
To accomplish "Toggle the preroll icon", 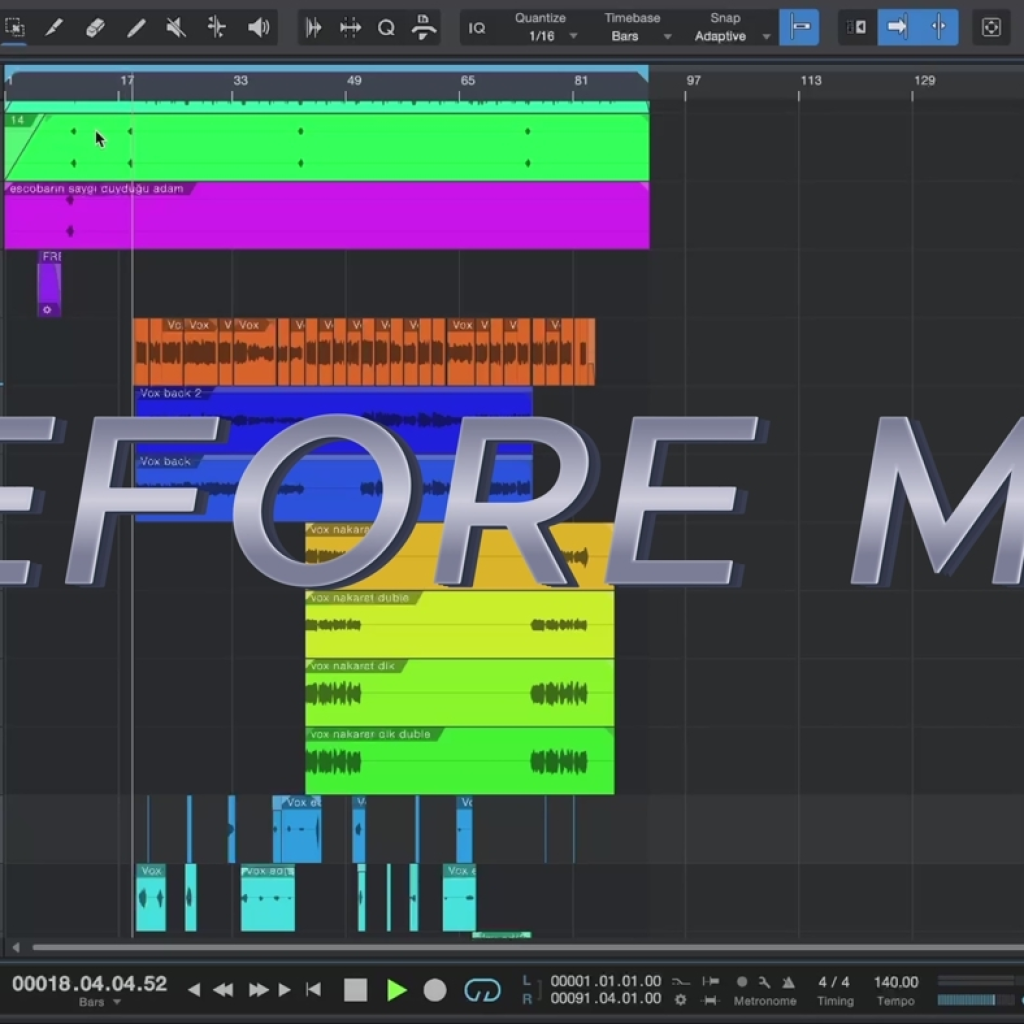I will (x=680, y=982).
